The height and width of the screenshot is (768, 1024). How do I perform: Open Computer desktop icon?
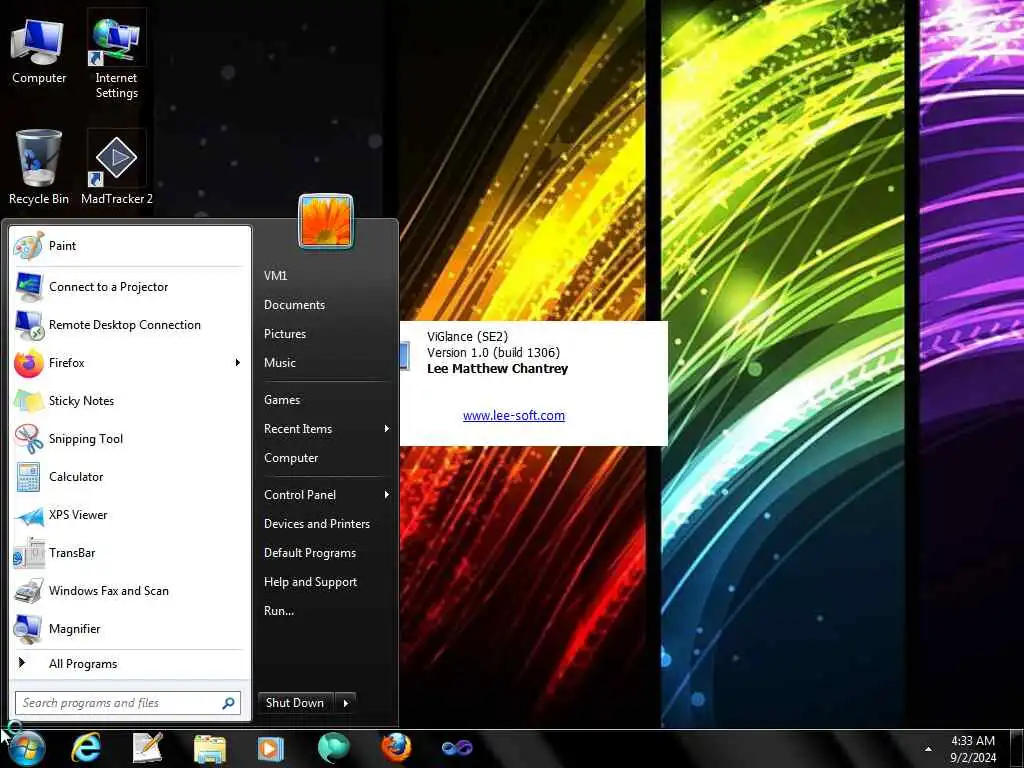coord(39,52)
